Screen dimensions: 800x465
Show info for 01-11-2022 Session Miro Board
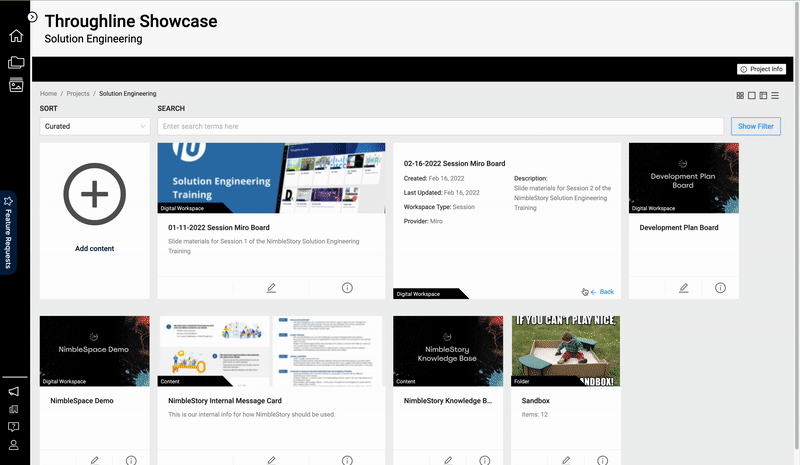(347, 288)
